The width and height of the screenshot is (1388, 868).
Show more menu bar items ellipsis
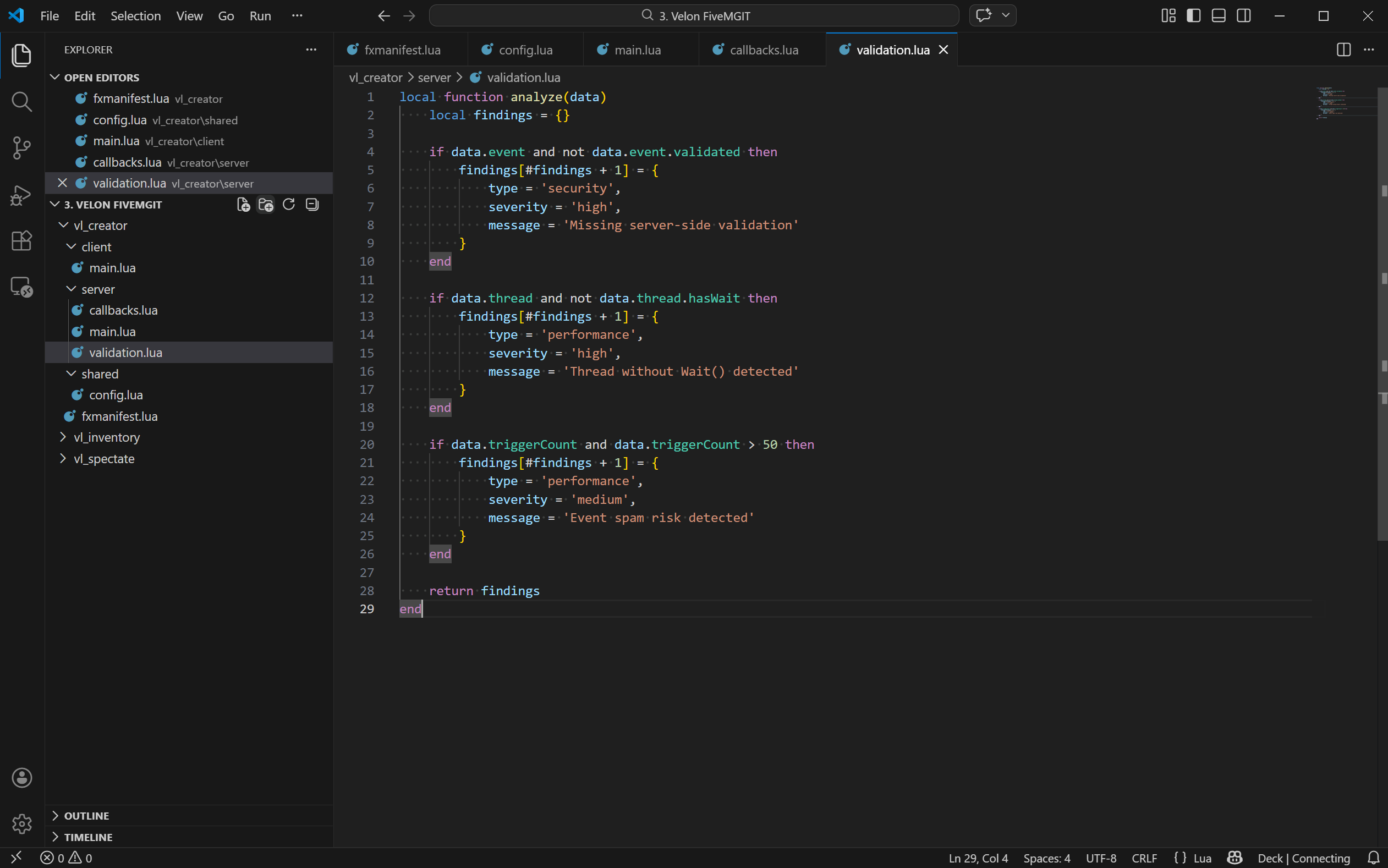[297, 16]
